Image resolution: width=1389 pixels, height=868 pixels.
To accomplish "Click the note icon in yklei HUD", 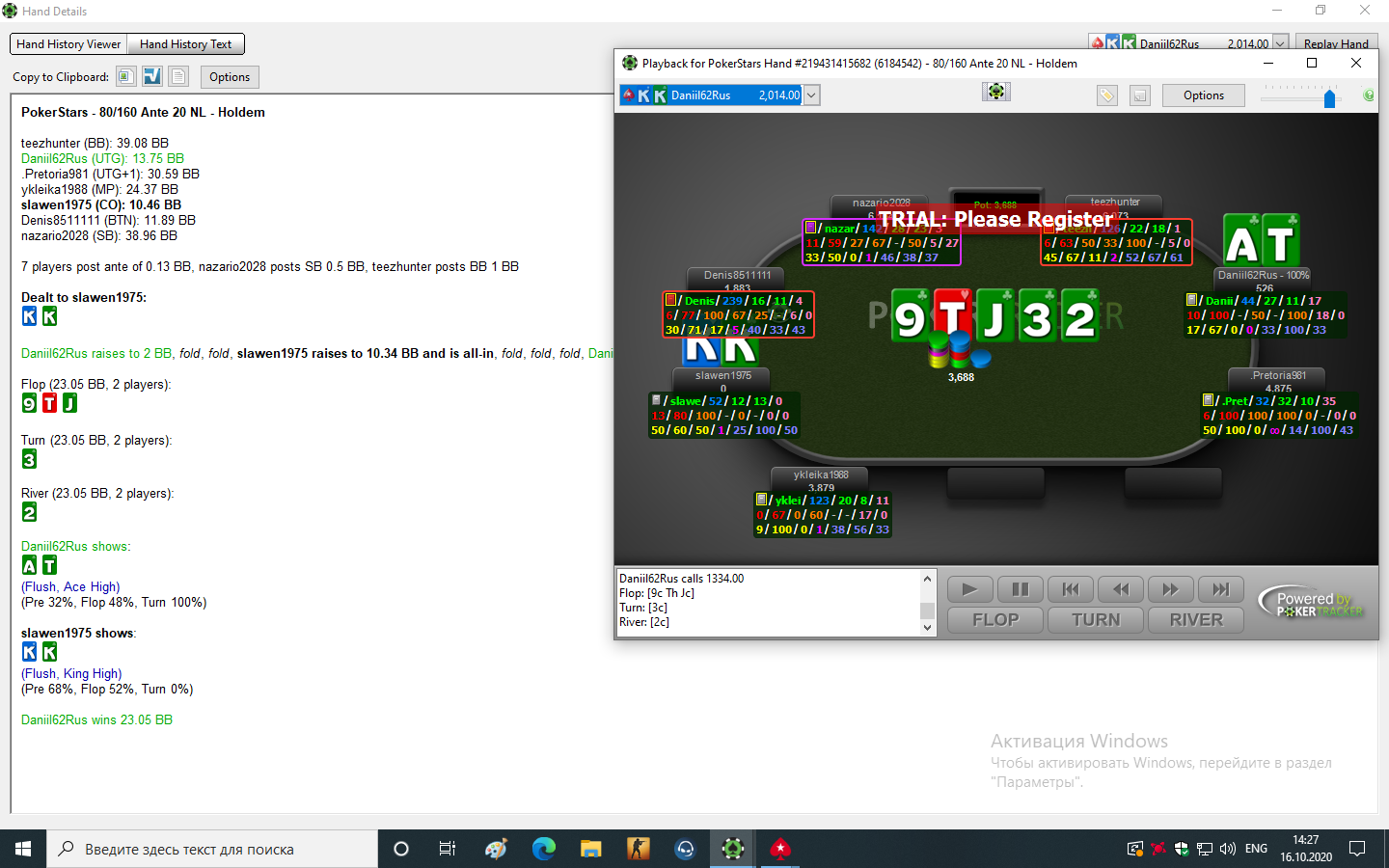I will (x=761, y=500).
